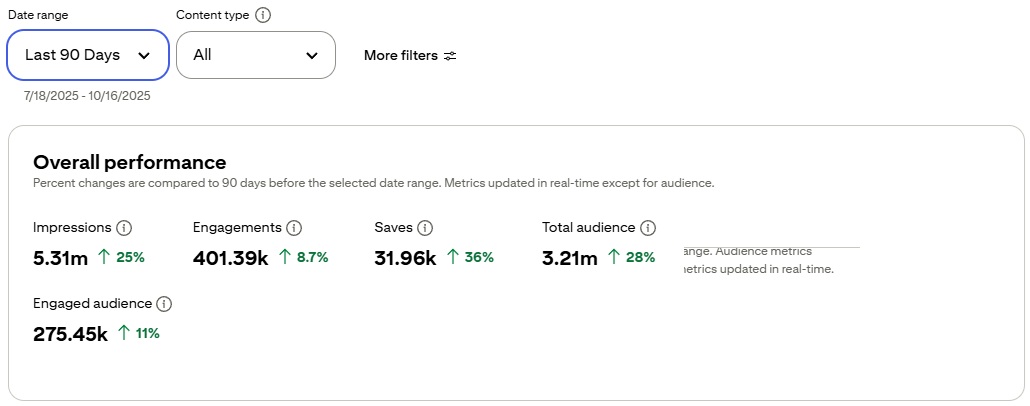The width and height of the screenshot is (1030, 406).
Task: Click the Impressions info icon
Action: [124, 228]
